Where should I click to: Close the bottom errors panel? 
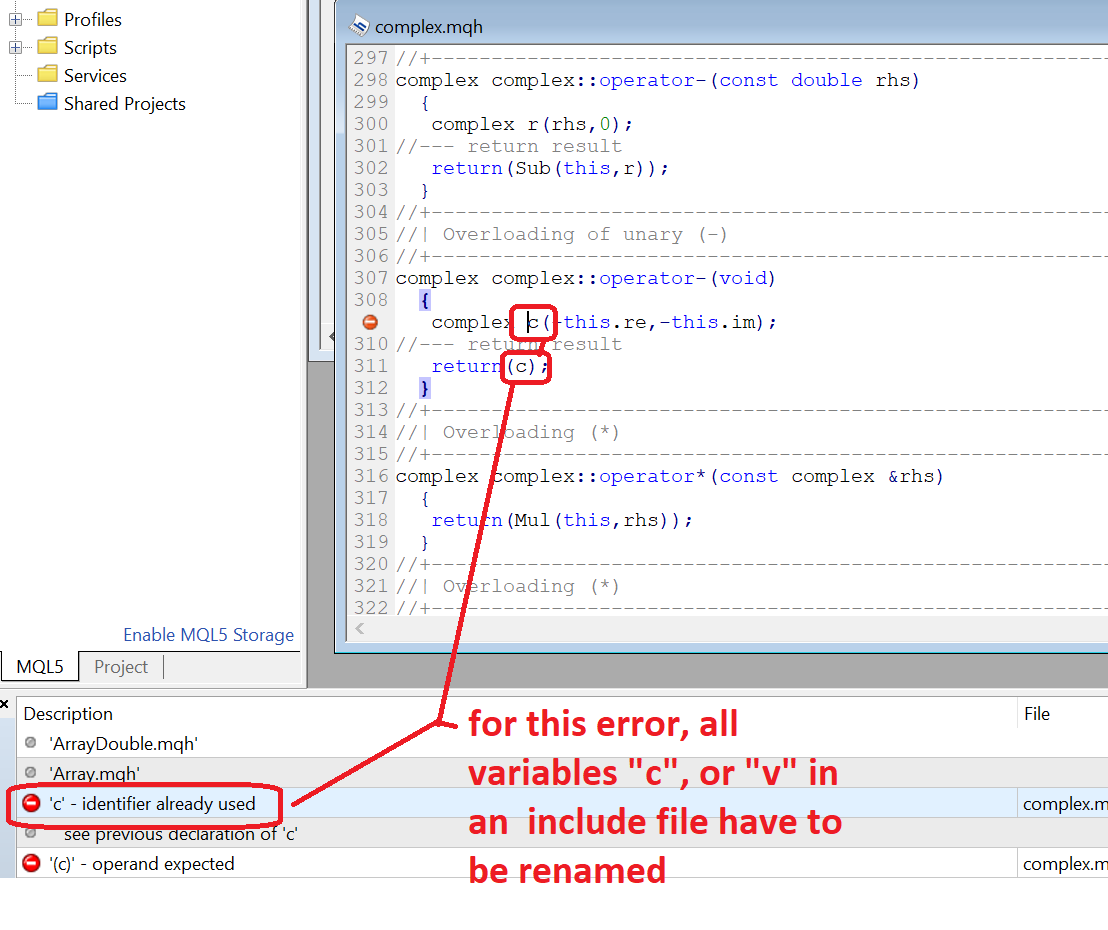click(5, 704)
